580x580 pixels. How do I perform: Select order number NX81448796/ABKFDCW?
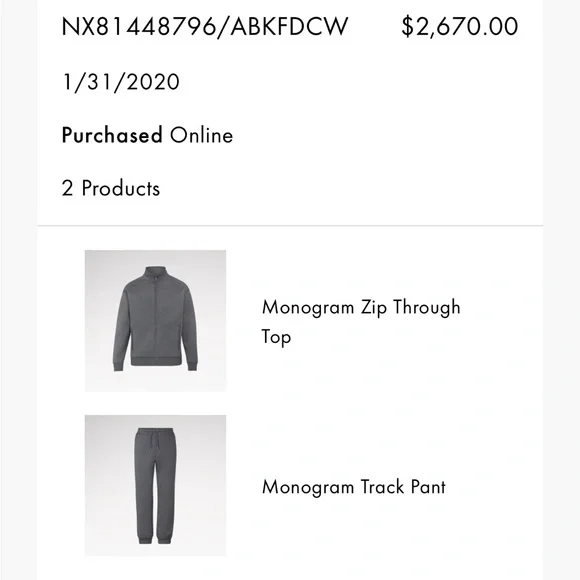205,27
